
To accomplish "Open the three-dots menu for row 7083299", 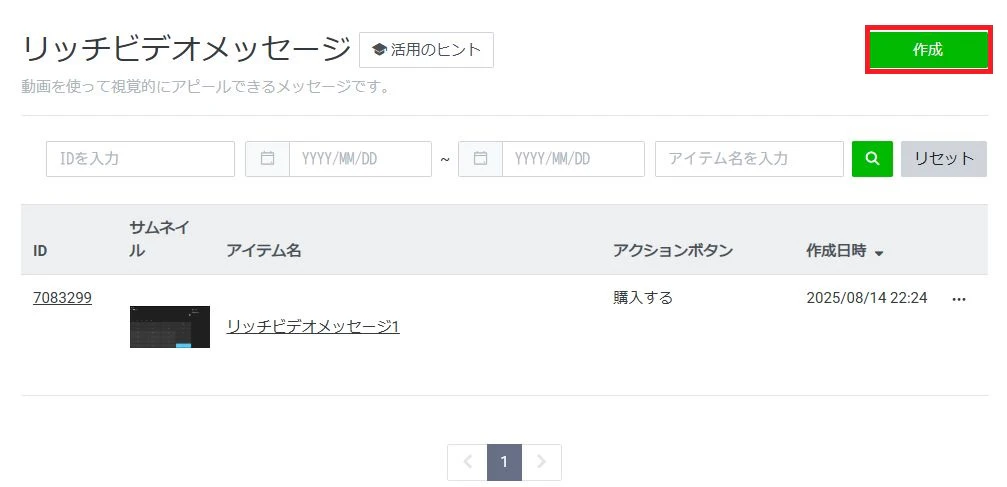I will [x=959, y=299].
